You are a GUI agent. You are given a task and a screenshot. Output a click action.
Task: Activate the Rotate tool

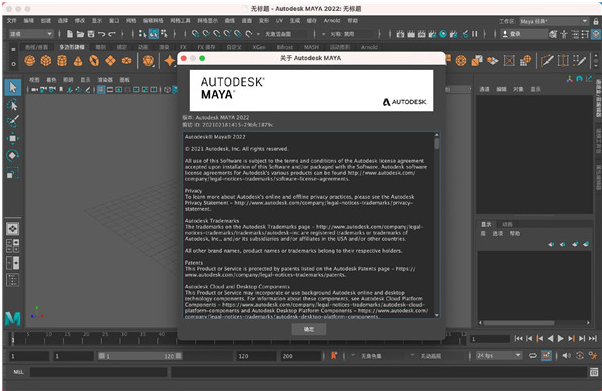(13, 156)
